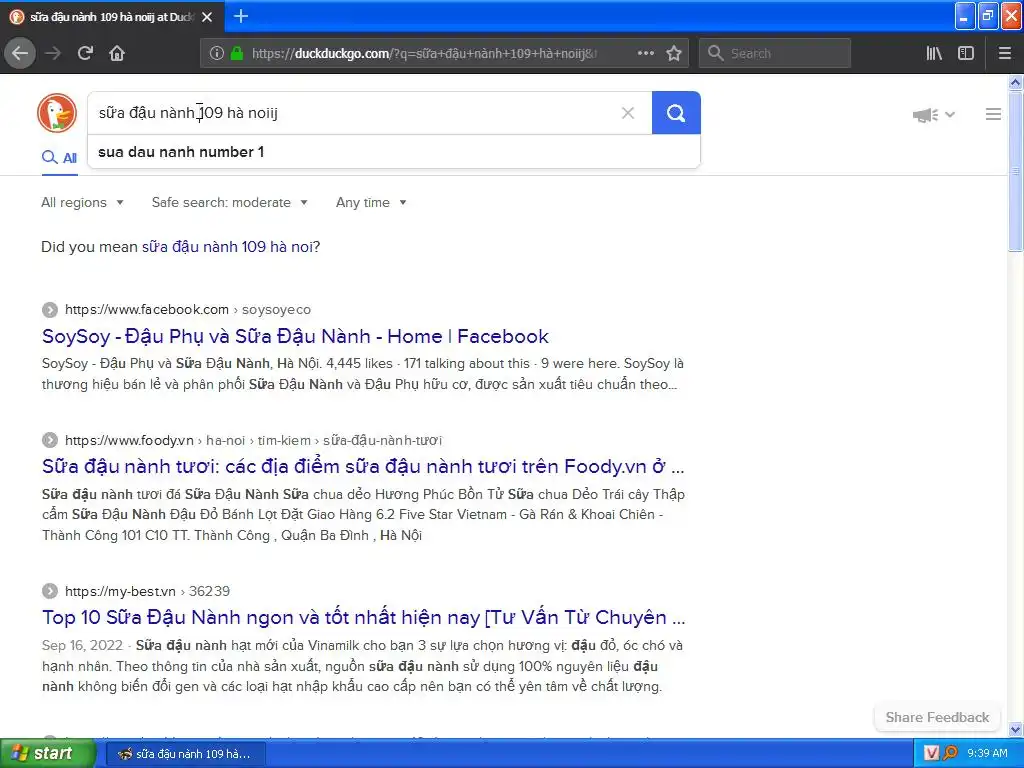The image size is (1024, 768).
Task: Choose suggestion sua dau nanh number 1
Action: click(x=394, y=152)
